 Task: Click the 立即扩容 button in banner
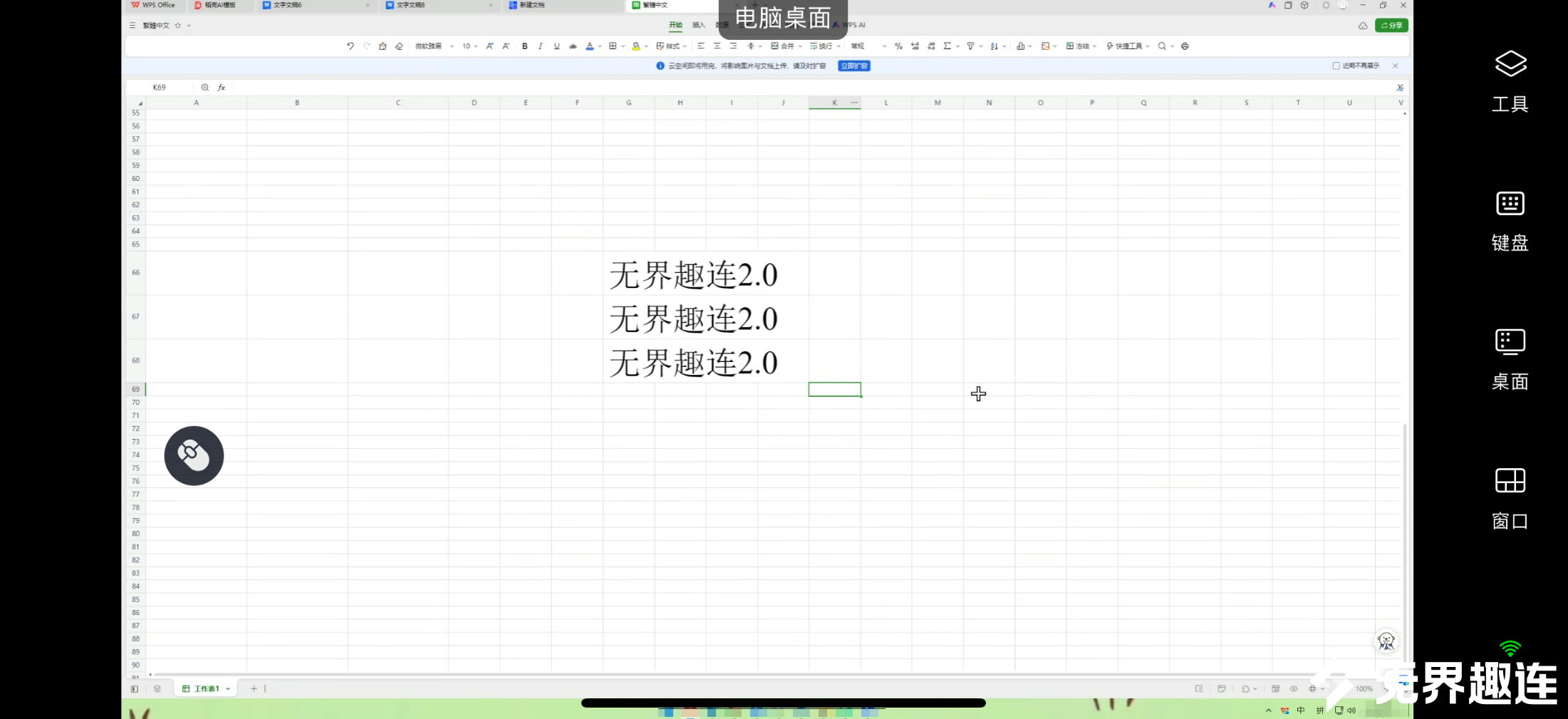[x=854, y=66]
